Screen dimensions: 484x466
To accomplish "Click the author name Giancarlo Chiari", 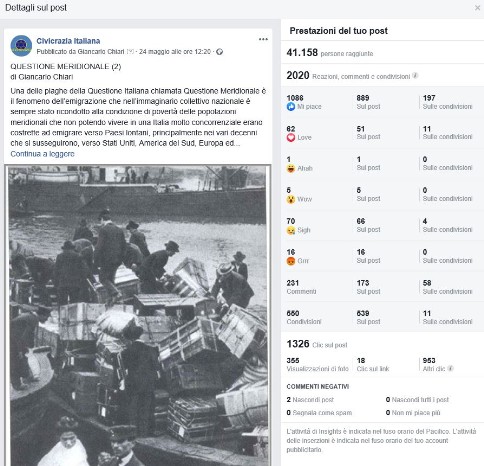I will pyautogui.click(x=101, y=52).
